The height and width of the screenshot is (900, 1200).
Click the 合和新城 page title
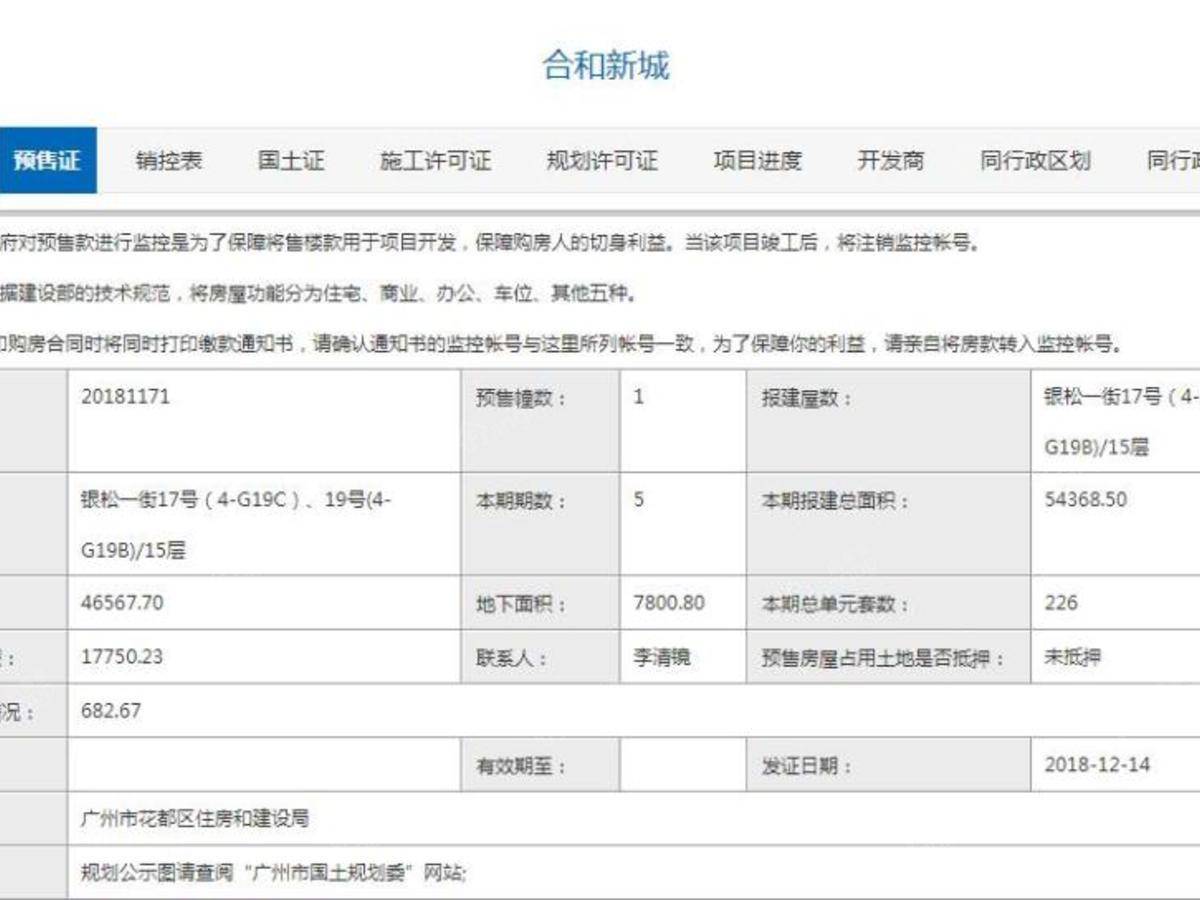click(606, 66)
